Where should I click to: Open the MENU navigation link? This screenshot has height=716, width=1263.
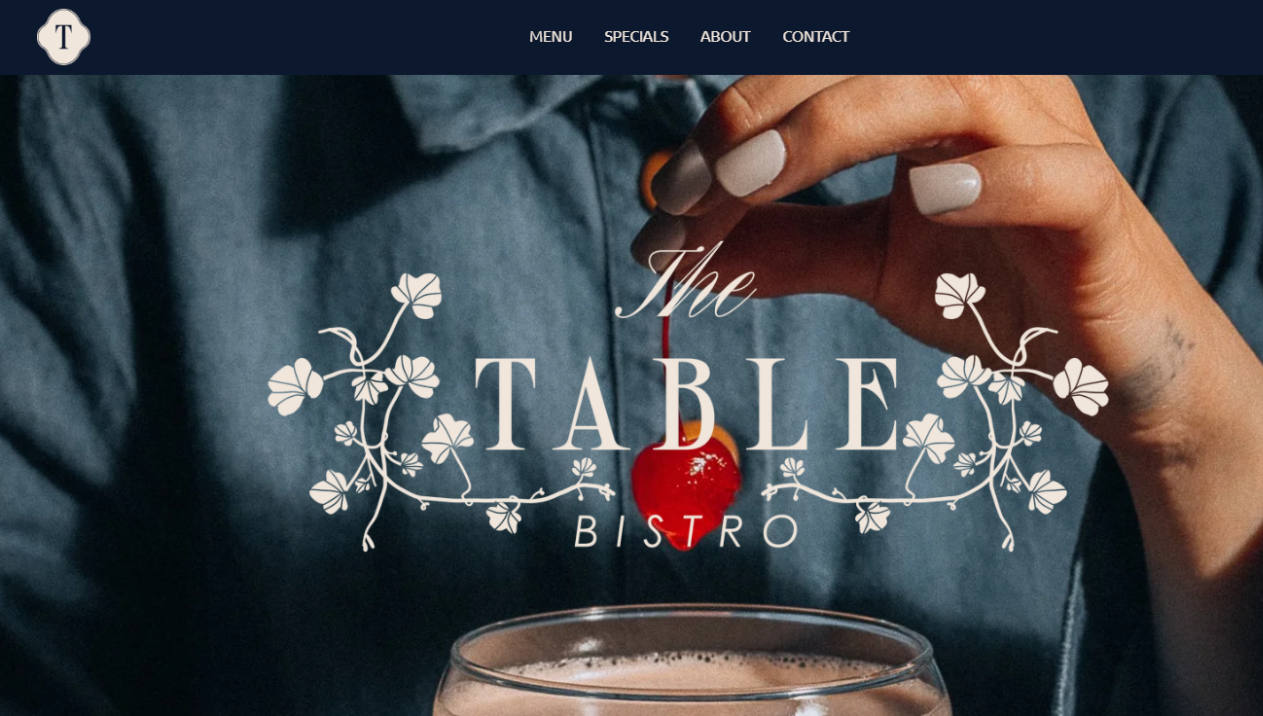click(x=551, y=37)
